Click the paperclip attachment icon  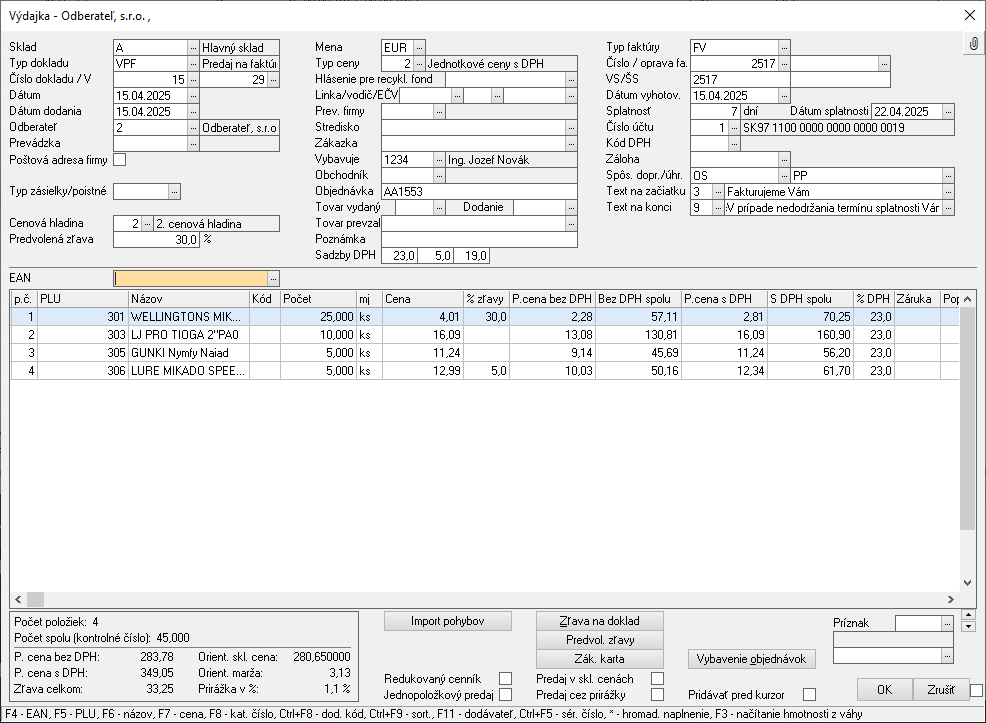coord(973,45)
